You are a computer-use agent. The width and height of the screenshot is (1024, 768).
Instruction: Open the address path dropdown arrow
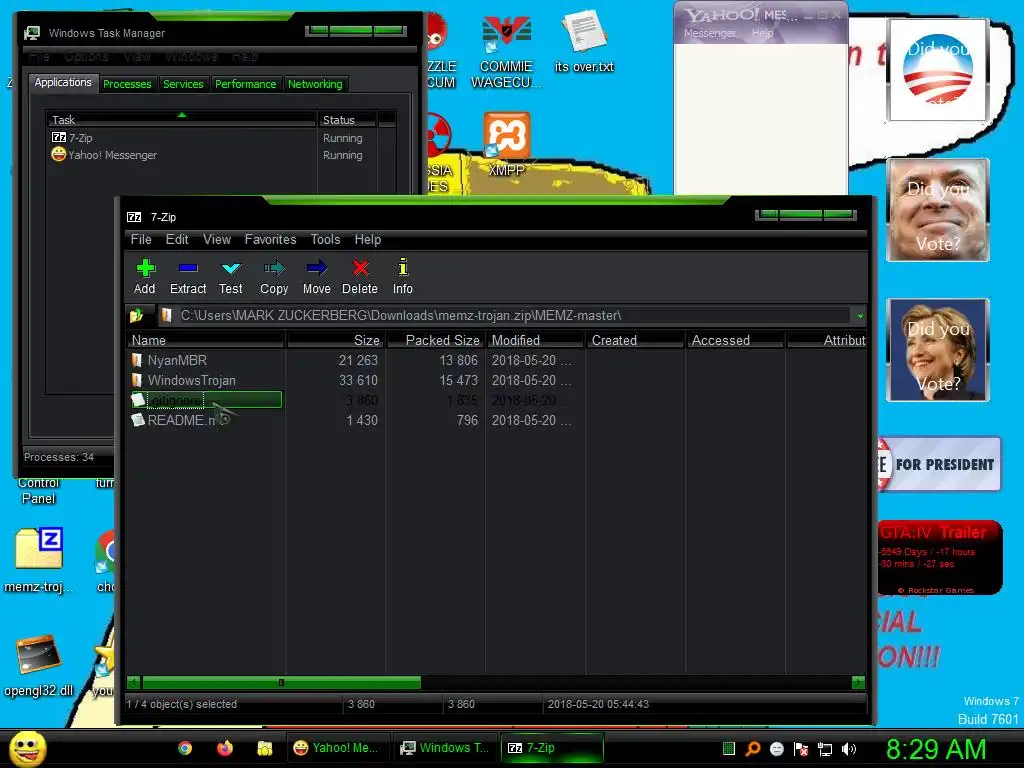point(859,316)
